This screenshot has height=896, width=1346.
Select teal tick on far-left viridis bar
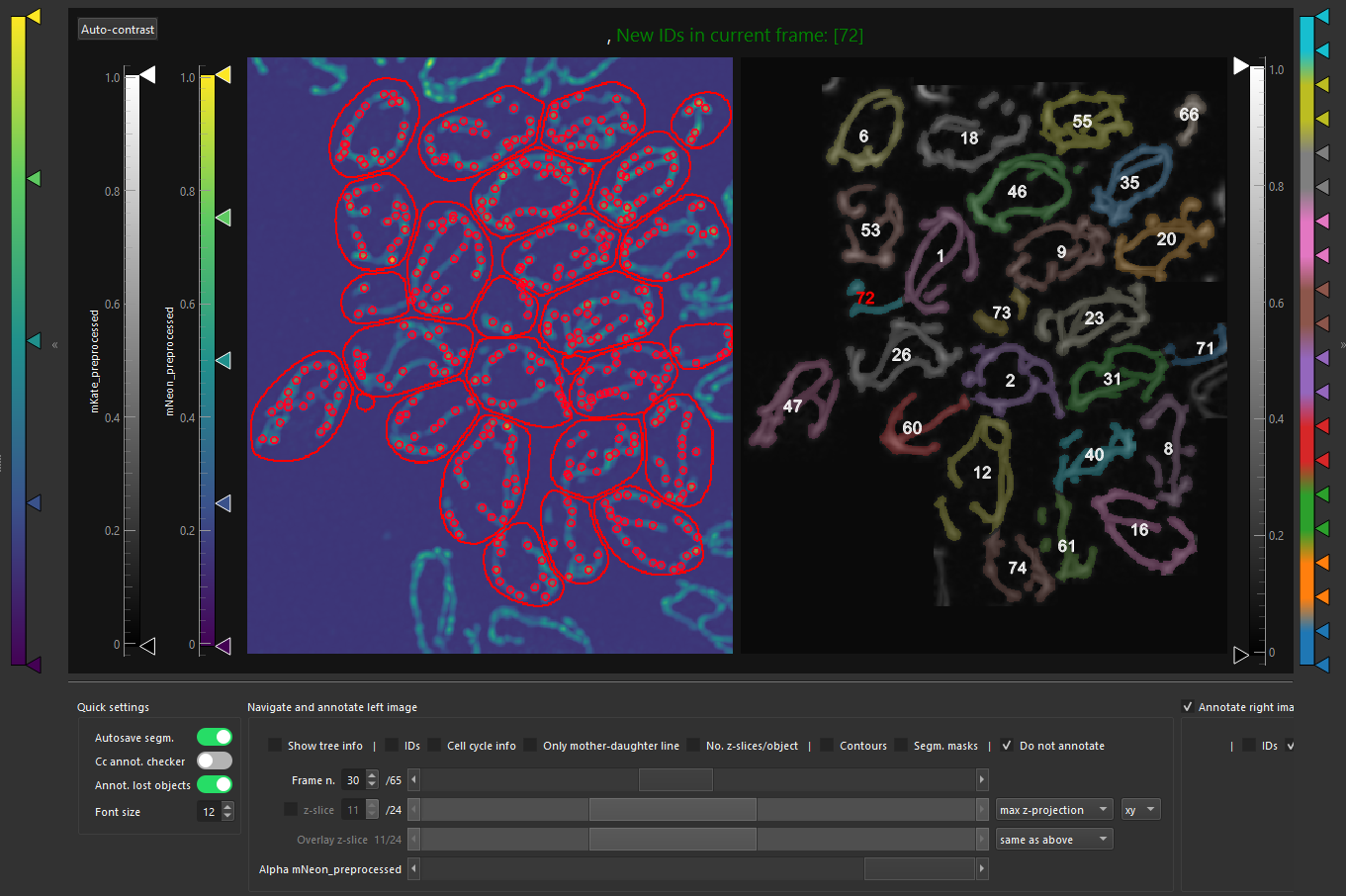33,340
